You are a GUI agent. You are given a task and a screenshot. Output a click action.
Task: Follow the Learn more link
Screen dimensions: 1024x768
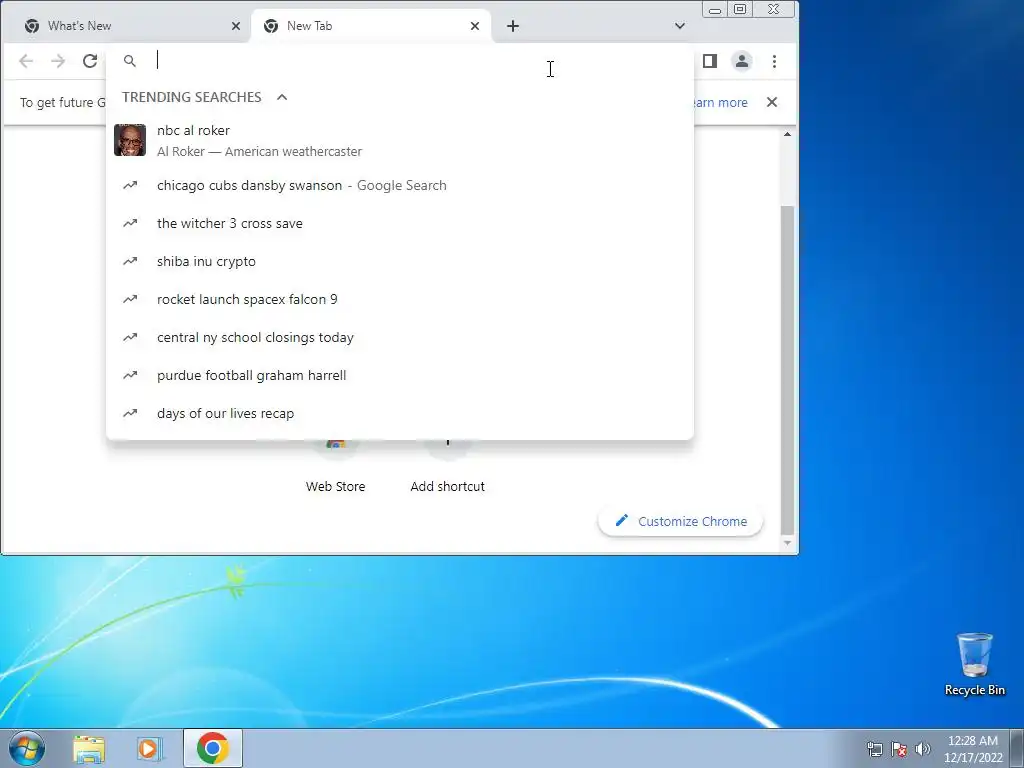(720, 103)
